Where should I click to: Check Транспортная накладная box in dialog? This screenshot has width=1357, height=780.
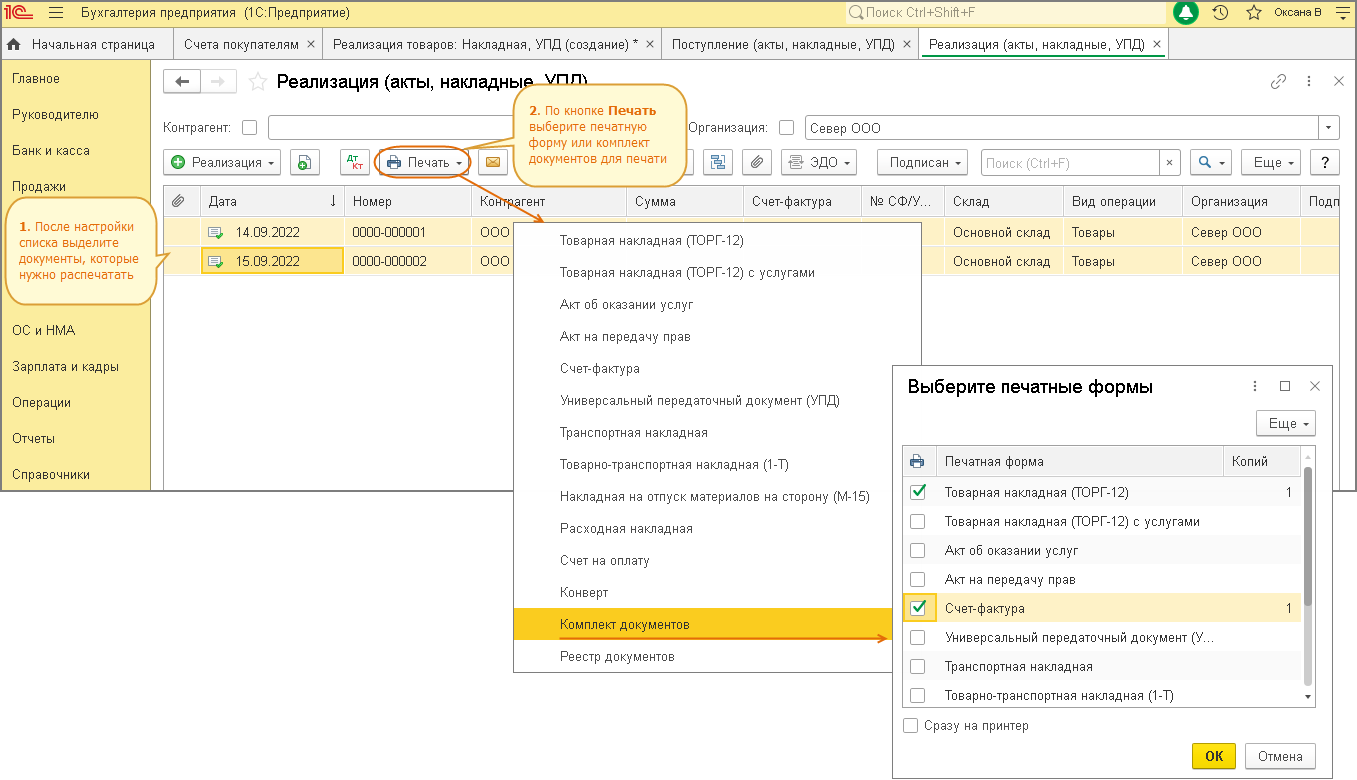(918, 666)
